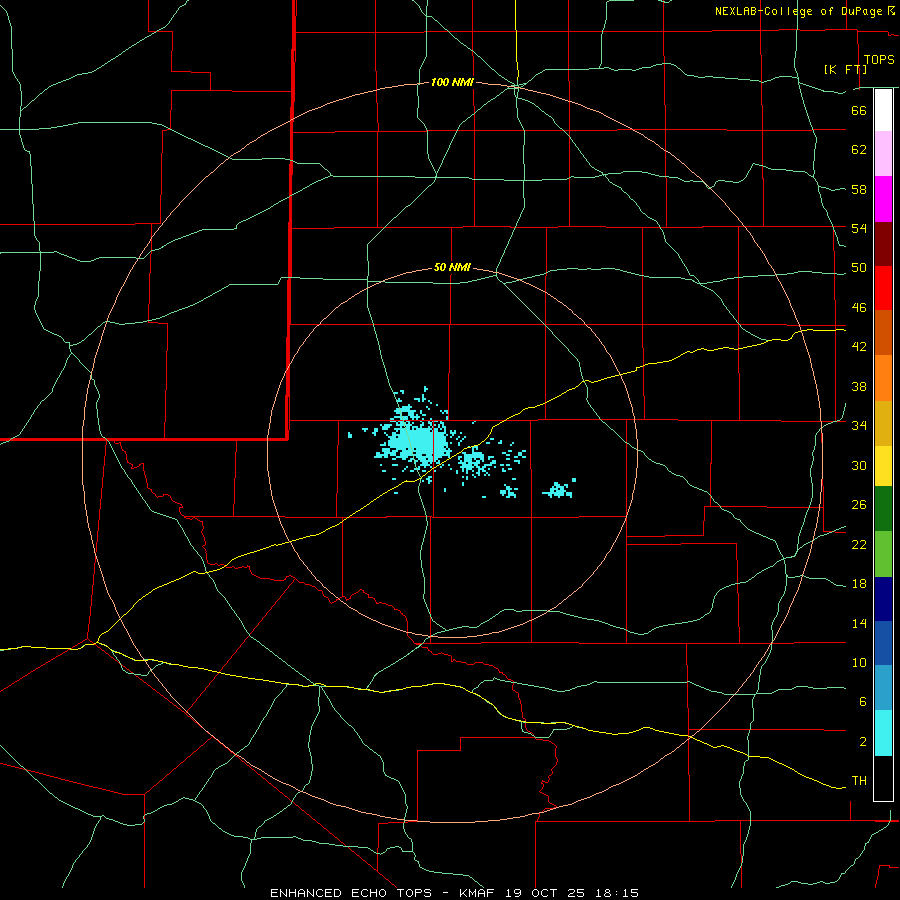Click the "26" legend value
Image resolution: width=900 pixels, height=900 pixels.
click(859, 505)
